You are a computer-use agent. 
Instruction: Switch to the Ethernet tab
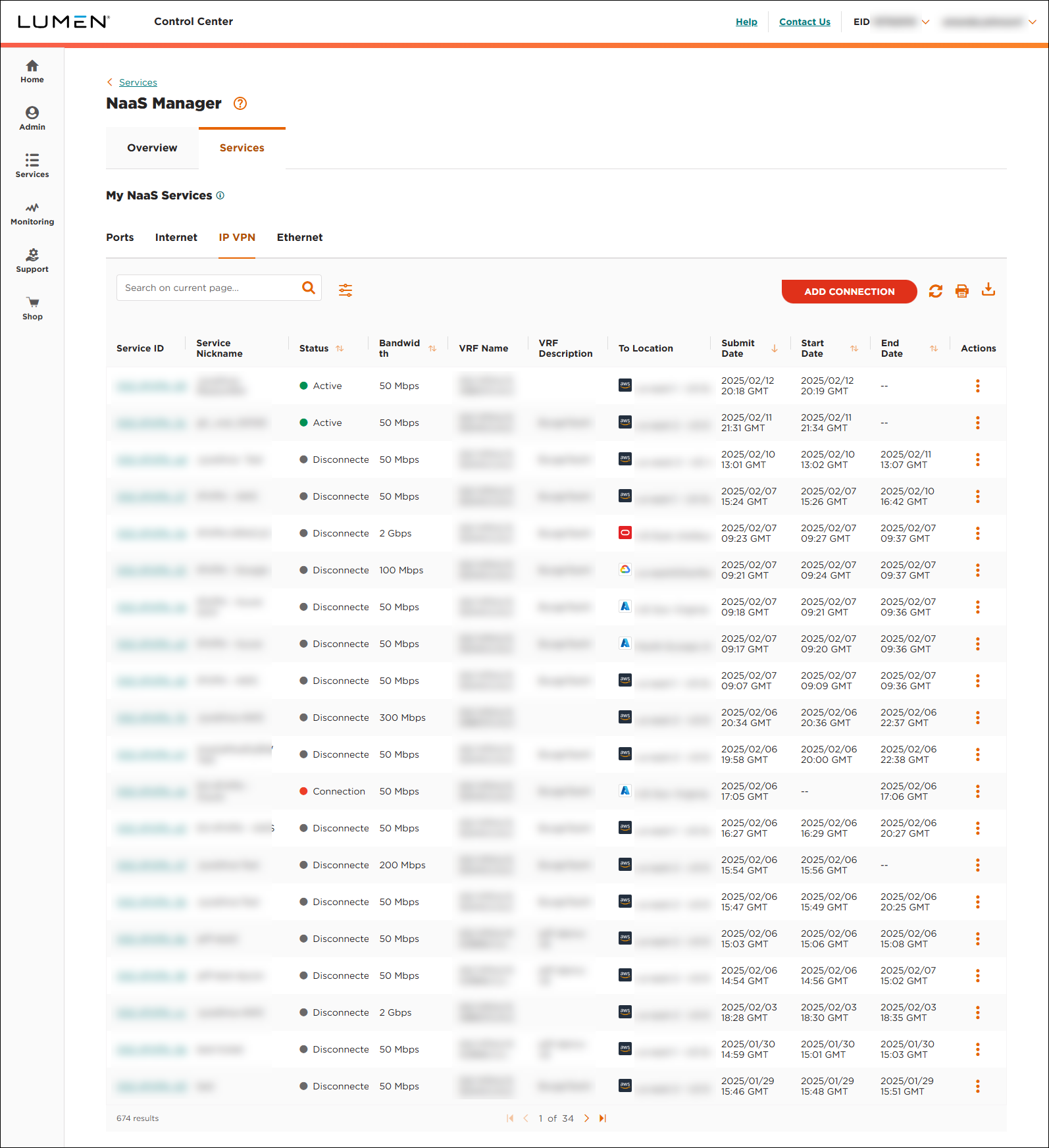(x=299, y=238)
